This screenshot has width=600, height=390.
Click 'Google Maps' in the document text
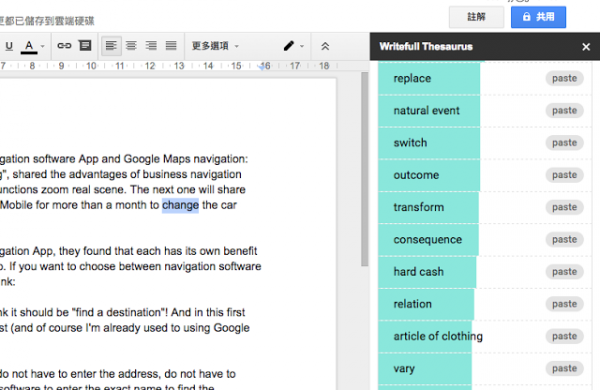[x=157, y=159]
